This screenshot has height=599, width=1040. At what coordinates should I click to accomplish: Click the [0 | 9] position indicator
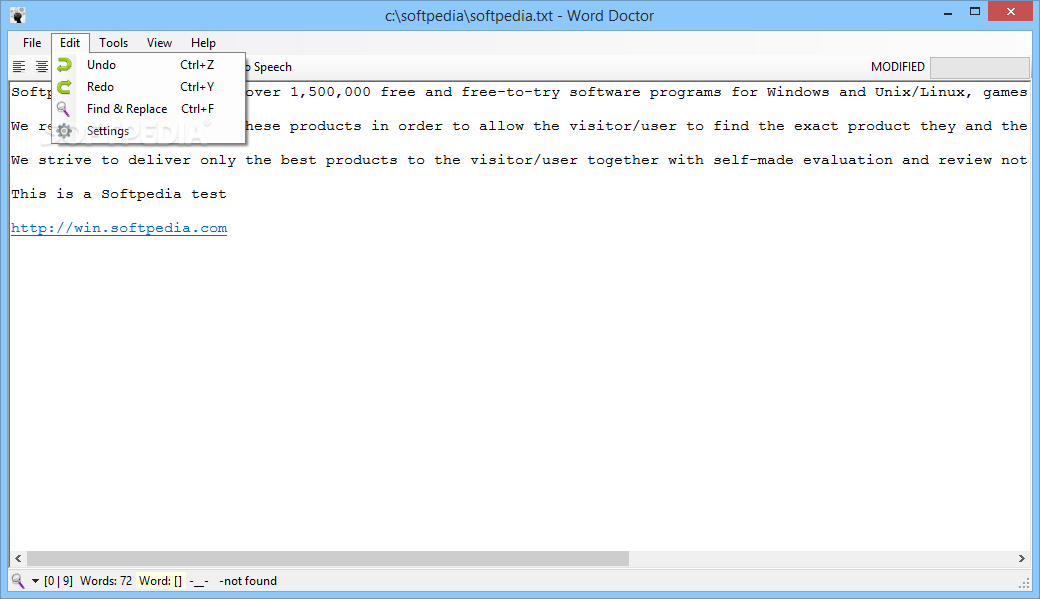58,581
